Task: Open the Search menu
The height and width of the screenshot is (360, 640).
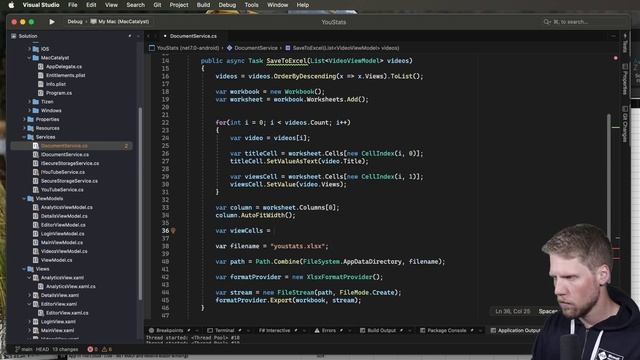Action: (x=136, y=5)
